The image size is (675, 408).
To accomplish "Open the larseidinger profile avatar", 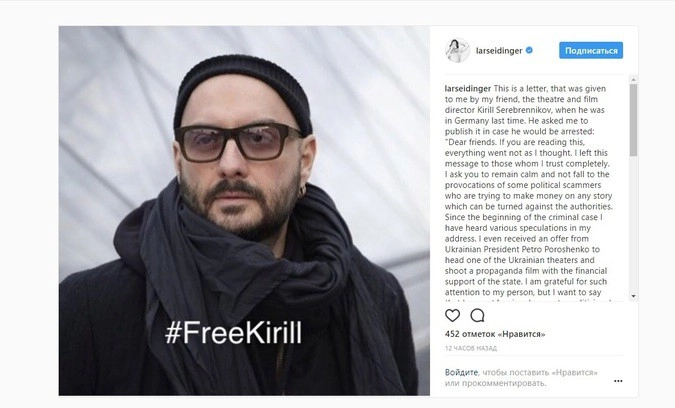I will [457, 50].
